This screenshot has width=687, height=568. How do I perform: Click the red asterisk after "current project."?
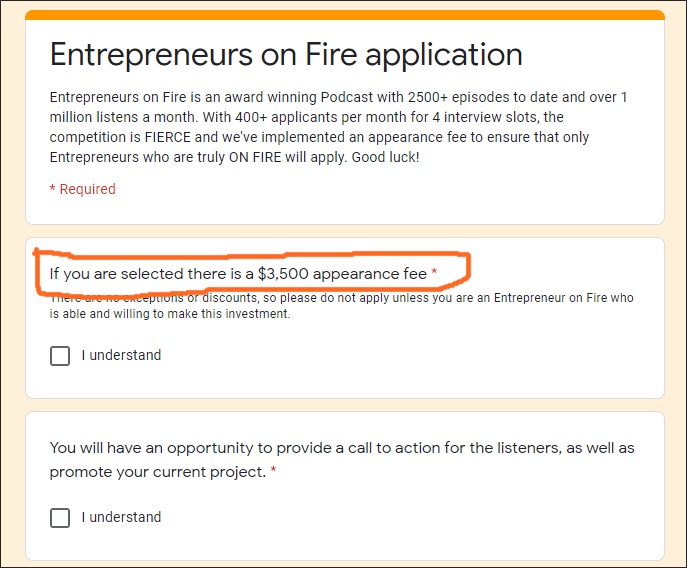coord(274,472)
